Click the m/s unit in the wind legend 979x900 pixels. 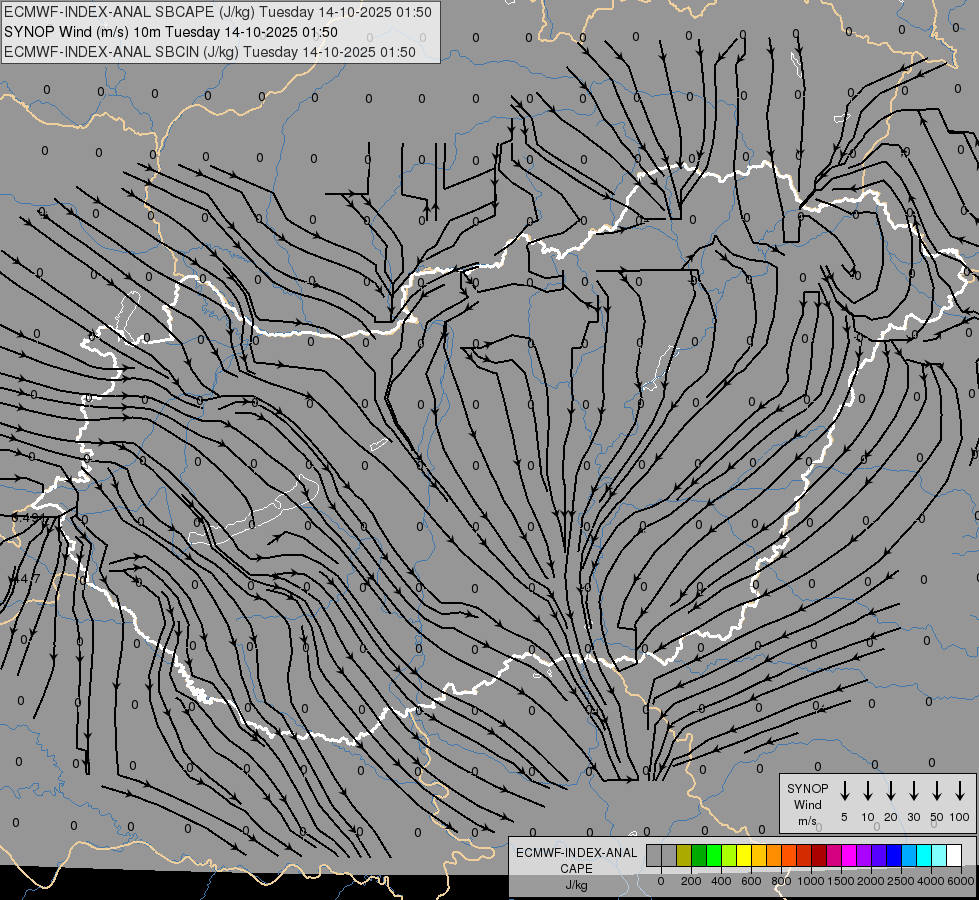point(807,821)
